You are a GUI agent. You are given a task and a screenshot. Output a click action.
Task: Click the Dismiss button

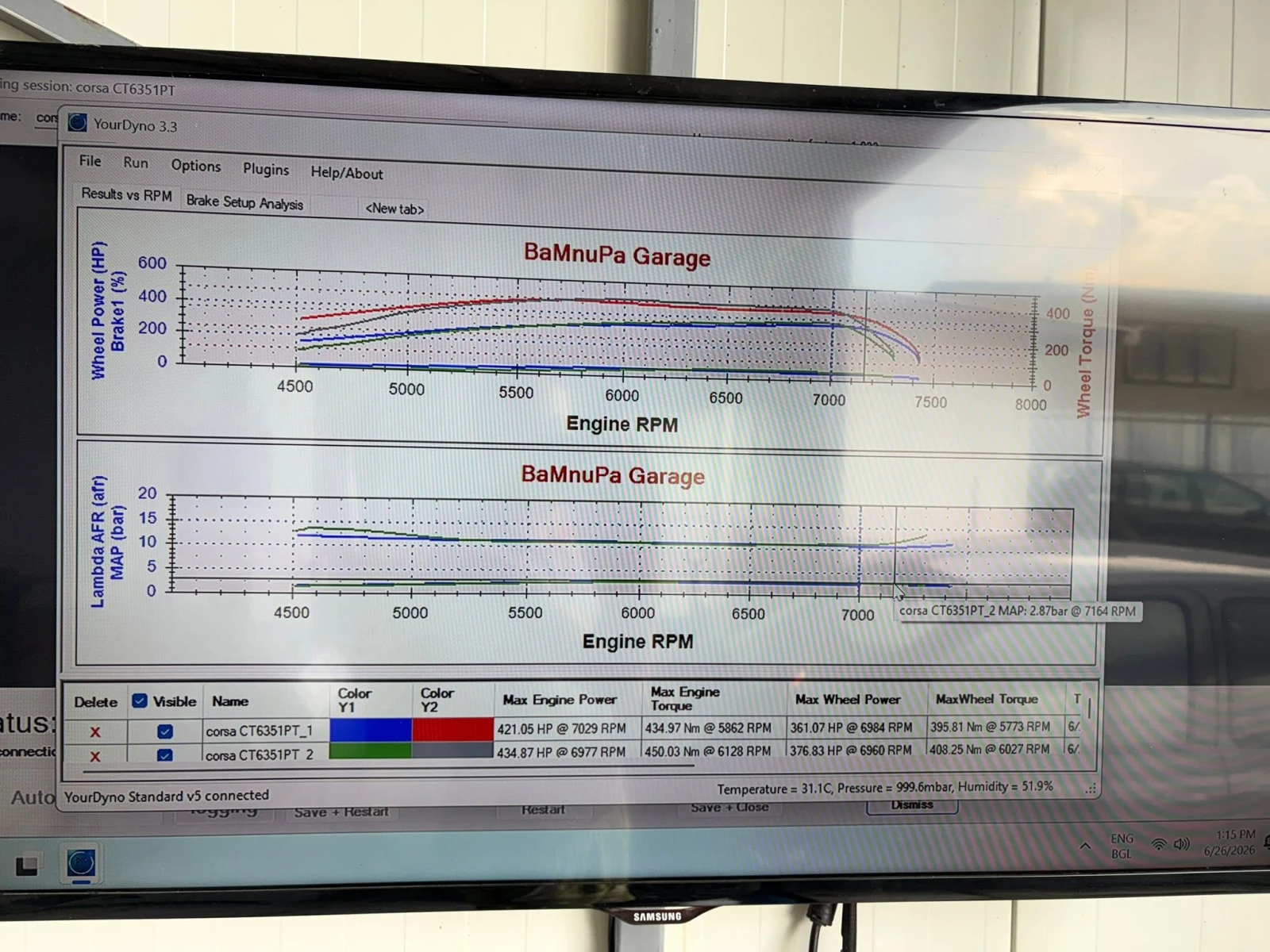point(912,804)
